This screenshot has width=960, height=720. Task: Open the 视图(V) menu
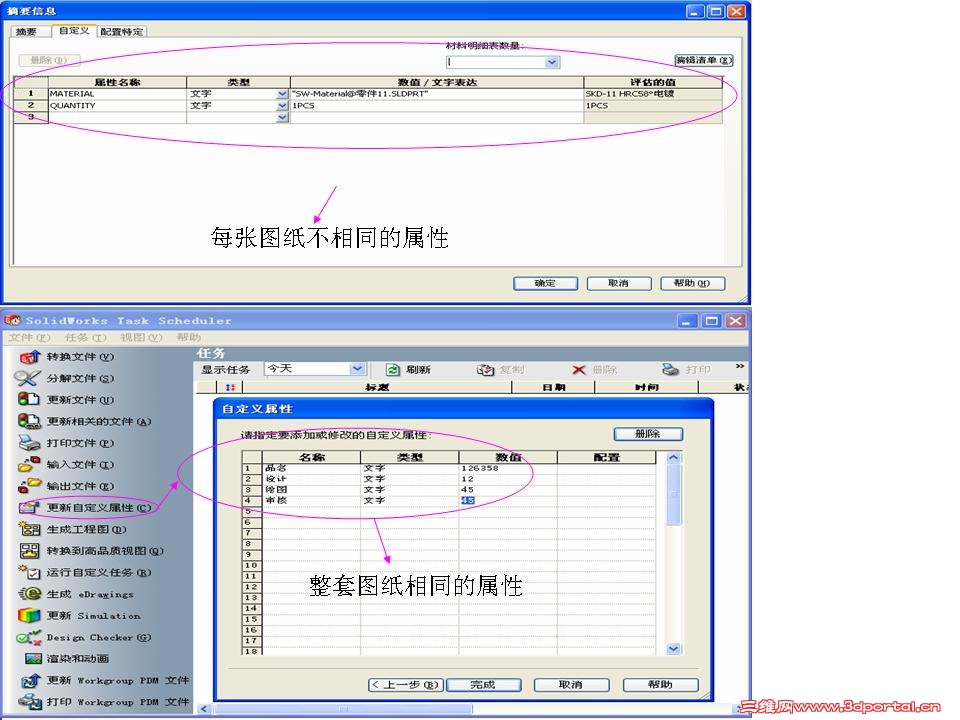141,337
